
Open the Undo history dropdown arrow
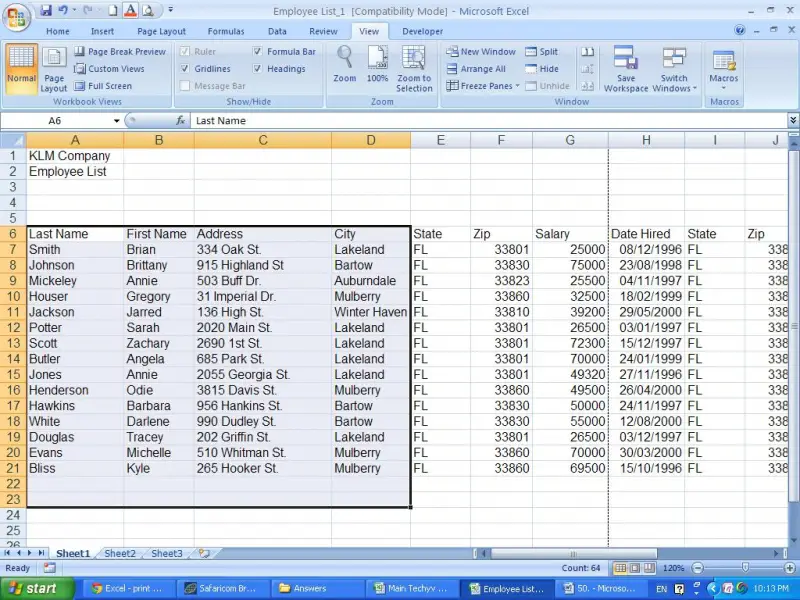pyautogui.click(x=74, y=10)
